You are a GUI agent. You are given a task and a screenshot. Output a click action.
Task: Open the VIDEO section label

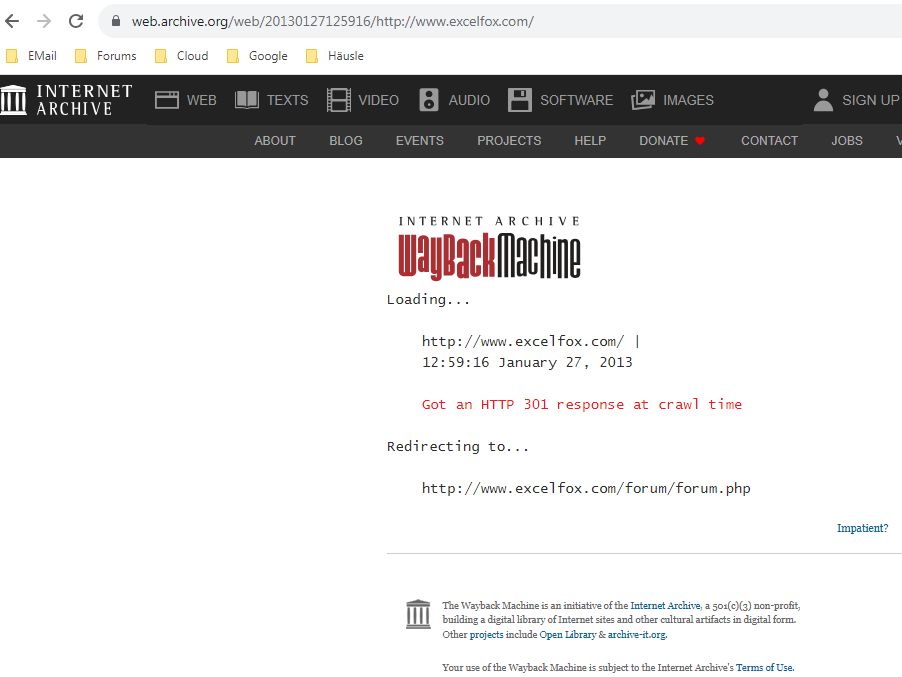coord(379,100)
